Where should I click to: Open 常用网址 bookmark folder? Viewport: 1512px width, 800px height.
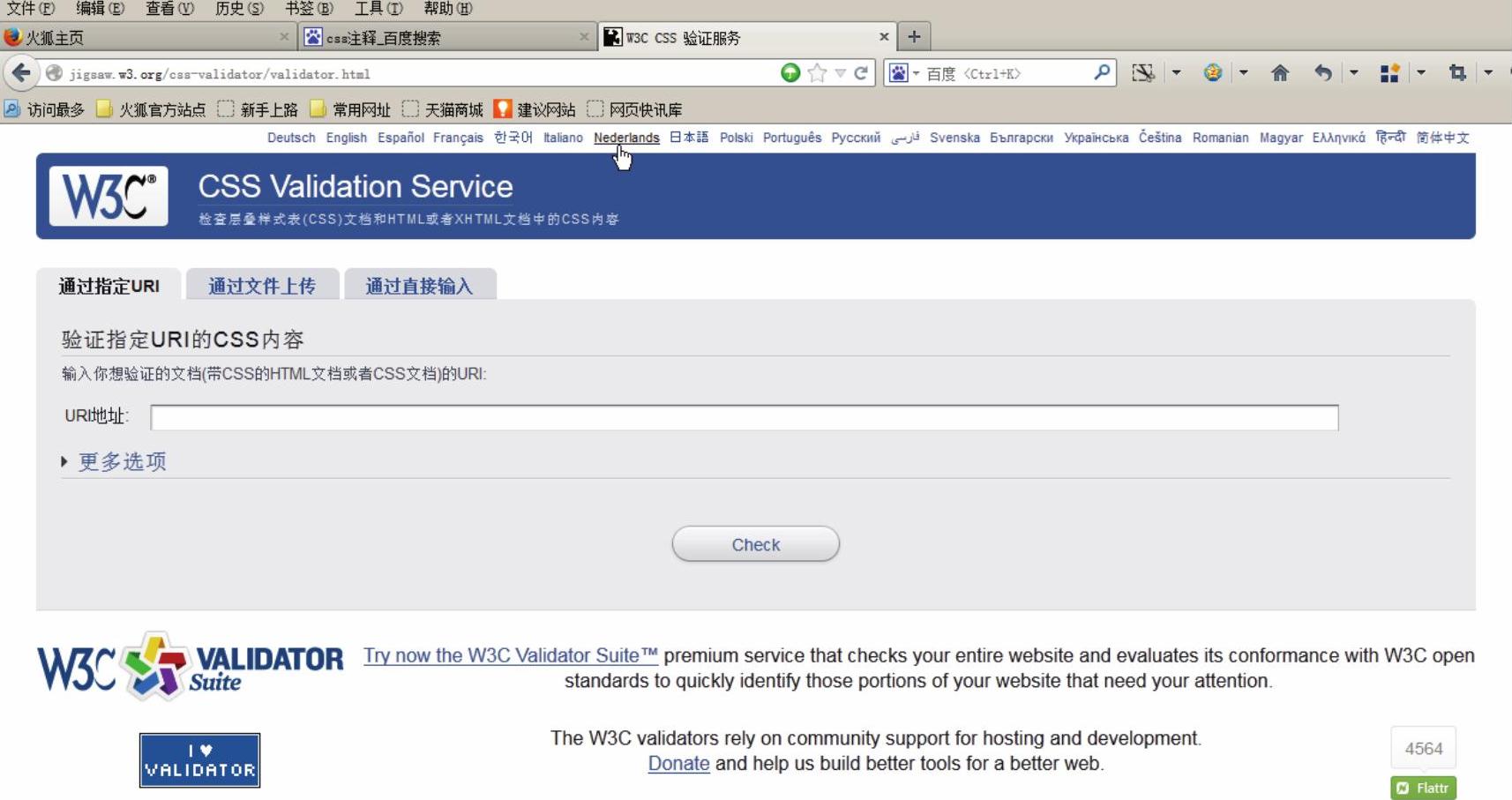(x=350, y=109)
